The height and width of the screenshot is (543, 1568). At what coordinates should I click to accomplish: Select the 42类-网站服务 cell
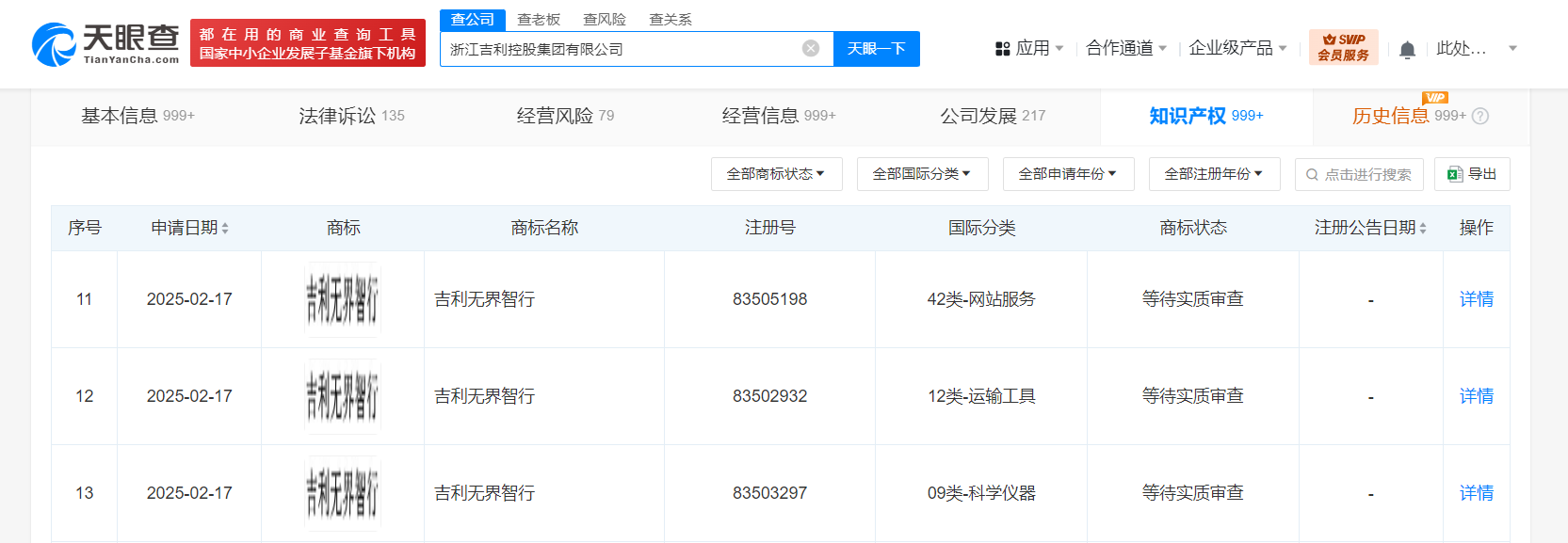981,299
